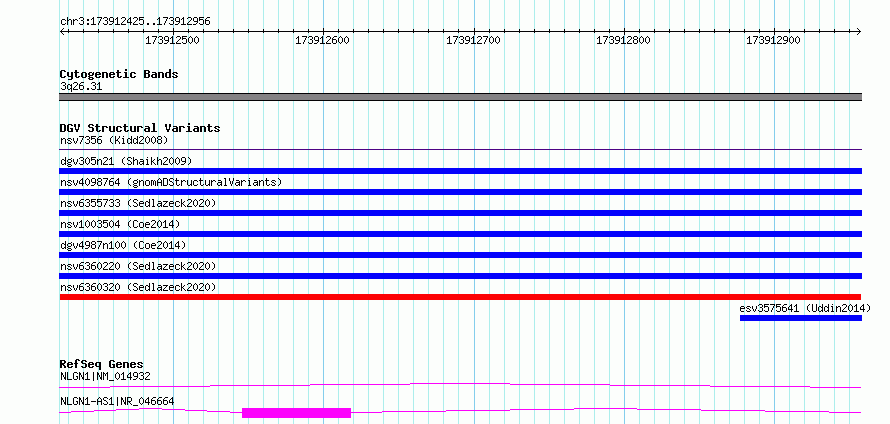The width and height of the screenshot is (890, 424).
Task: Click the gray 3q26.31 cytogenetic band bar
Action: [x=460, y=97]
